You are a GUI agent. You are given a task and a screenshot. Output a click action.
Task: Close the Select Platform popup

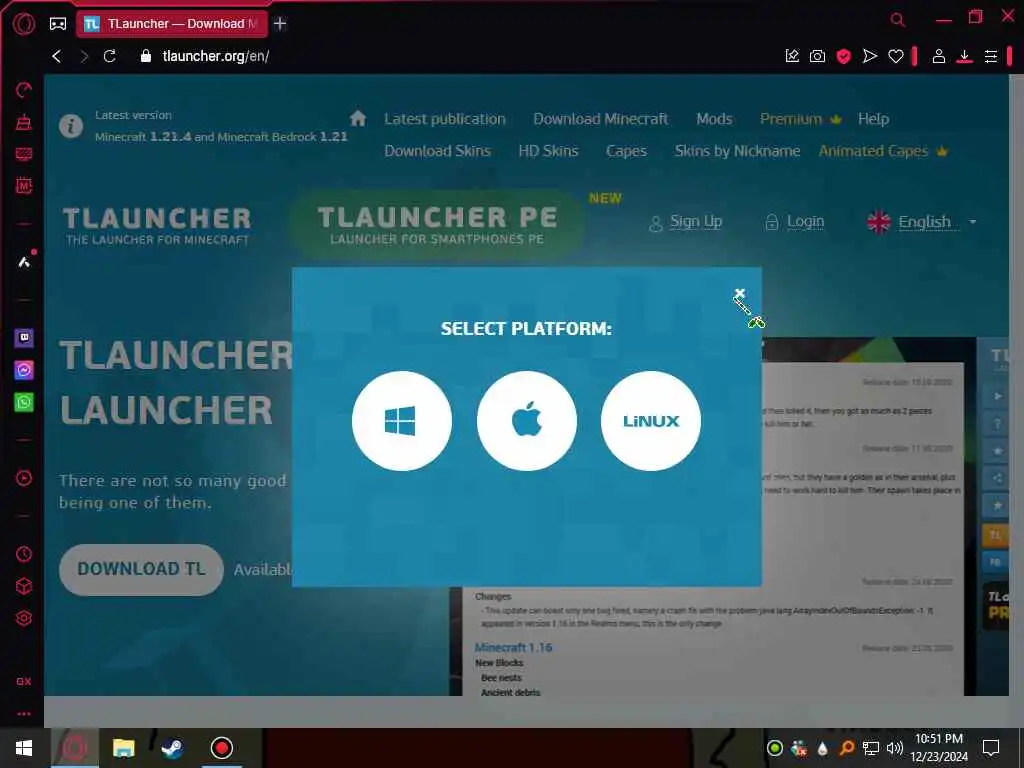coord(739,293)
